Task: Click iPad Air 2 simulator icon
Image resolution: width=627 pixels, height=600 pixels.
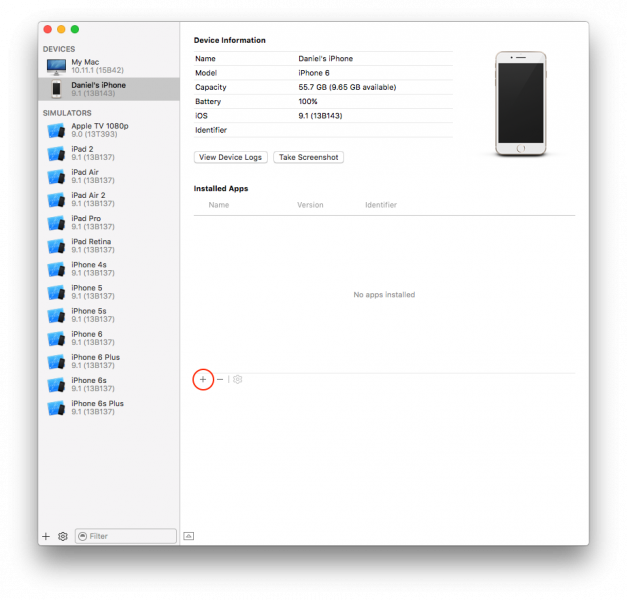Action: coord(56,200)
